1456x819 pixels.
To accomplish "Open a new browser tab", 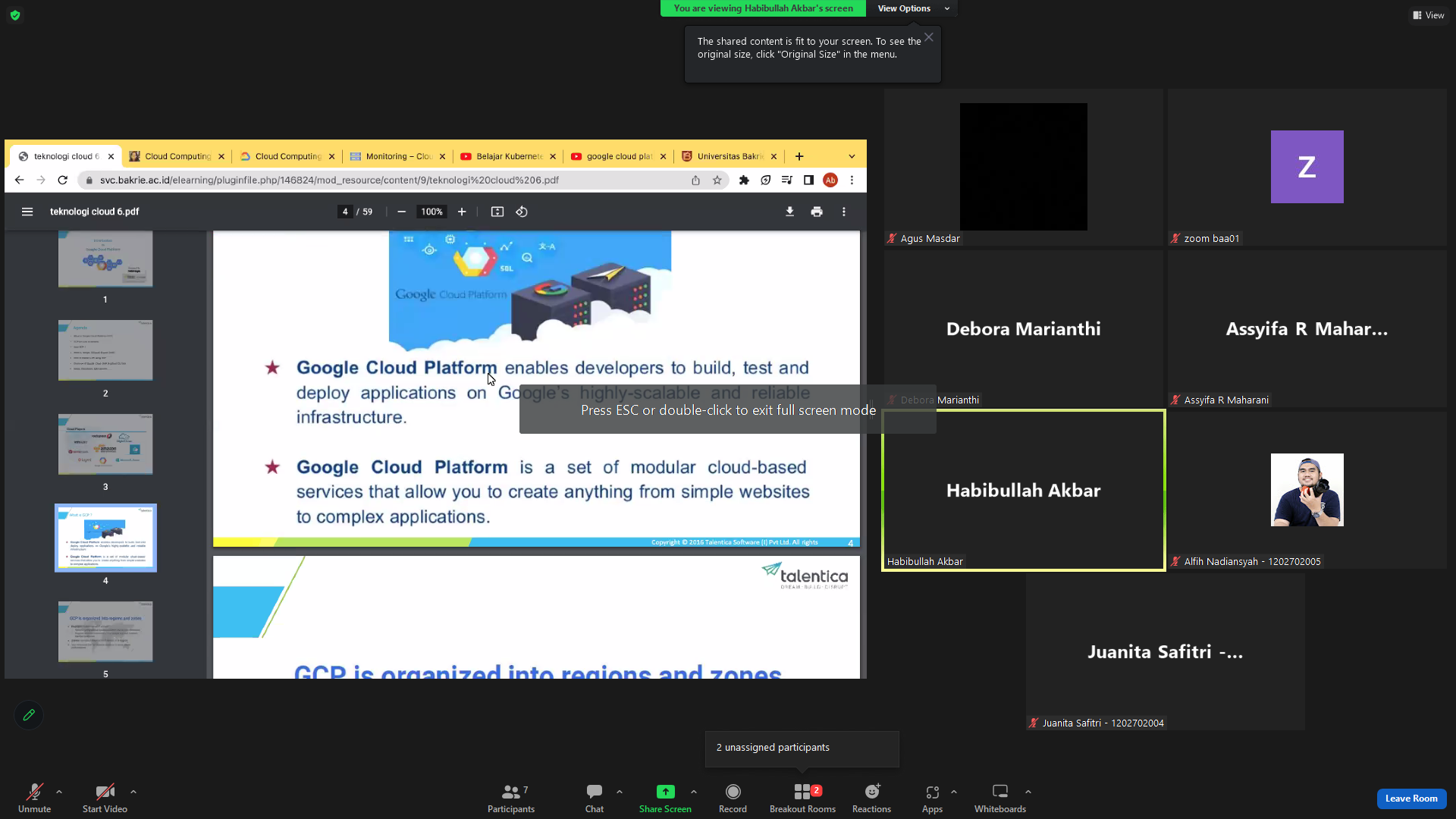I will tap(799, 156).
